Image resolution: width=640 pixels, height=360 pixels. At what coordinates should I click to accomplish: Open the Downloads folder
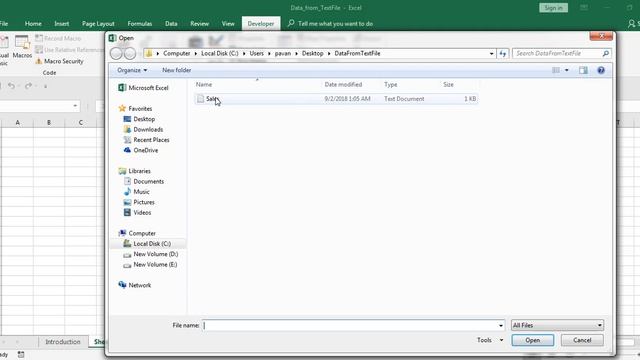point(143,129)
